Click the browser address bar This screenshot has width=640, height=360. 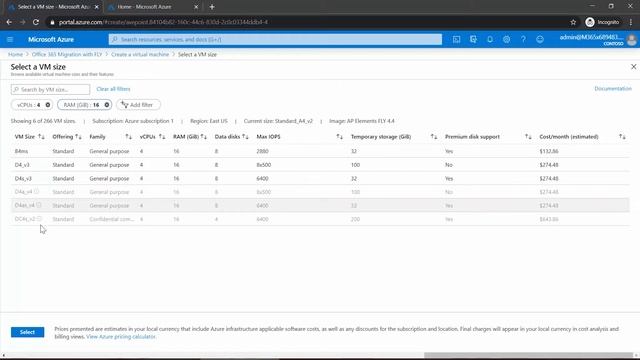pyautogui.click(x=306, y=22)
